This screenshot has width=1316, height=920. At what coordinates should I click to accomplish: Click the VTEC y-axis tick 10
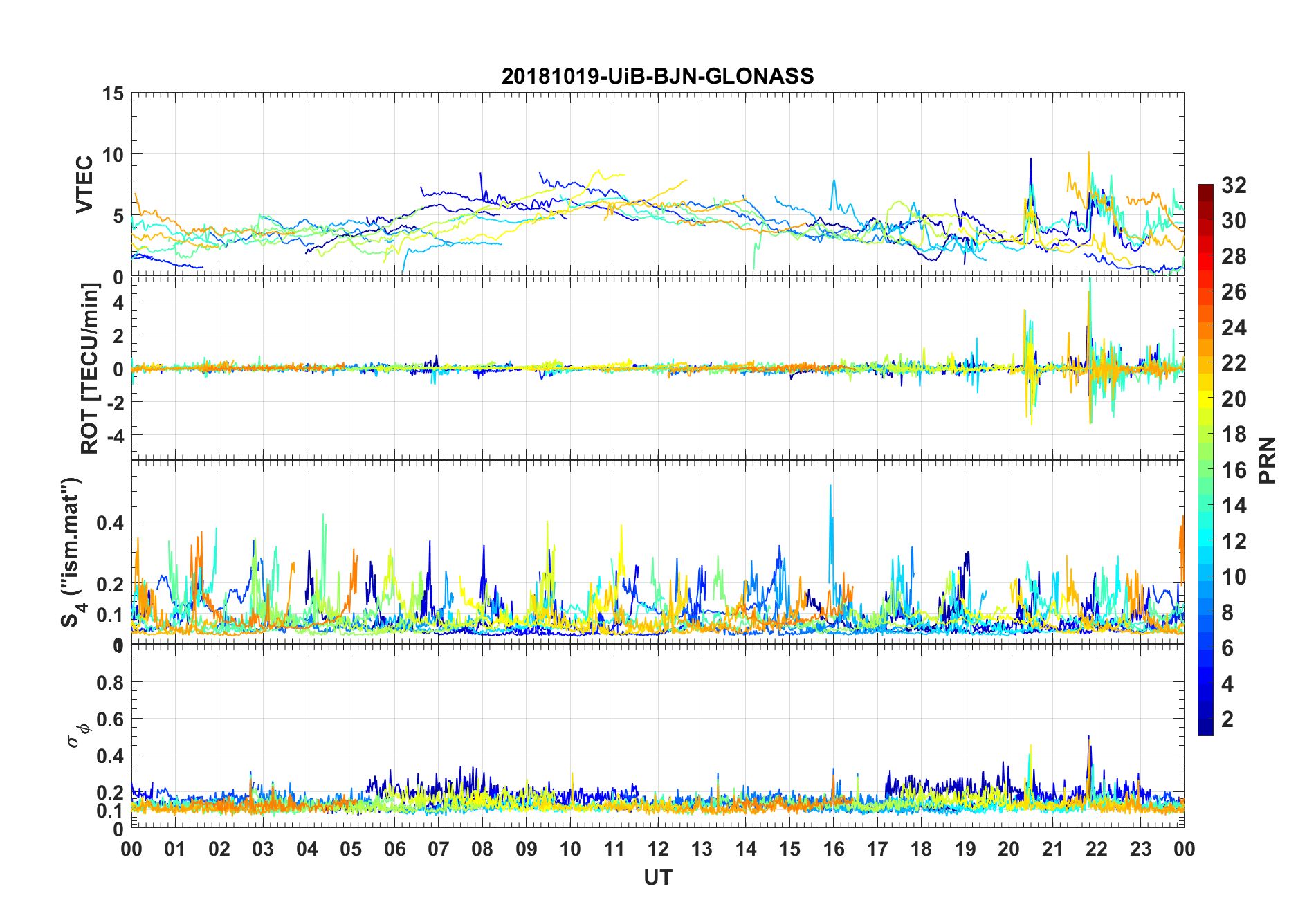tap(113, 155)
